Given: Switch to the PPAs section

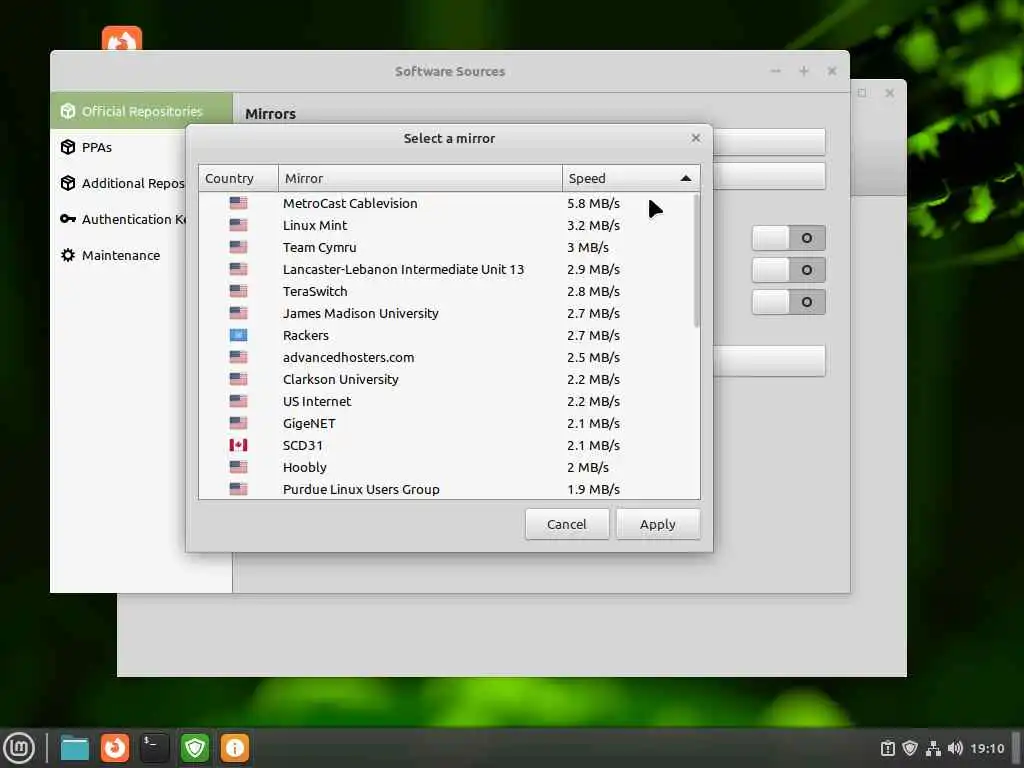Looking at the screenshot, I should (119, 147).
